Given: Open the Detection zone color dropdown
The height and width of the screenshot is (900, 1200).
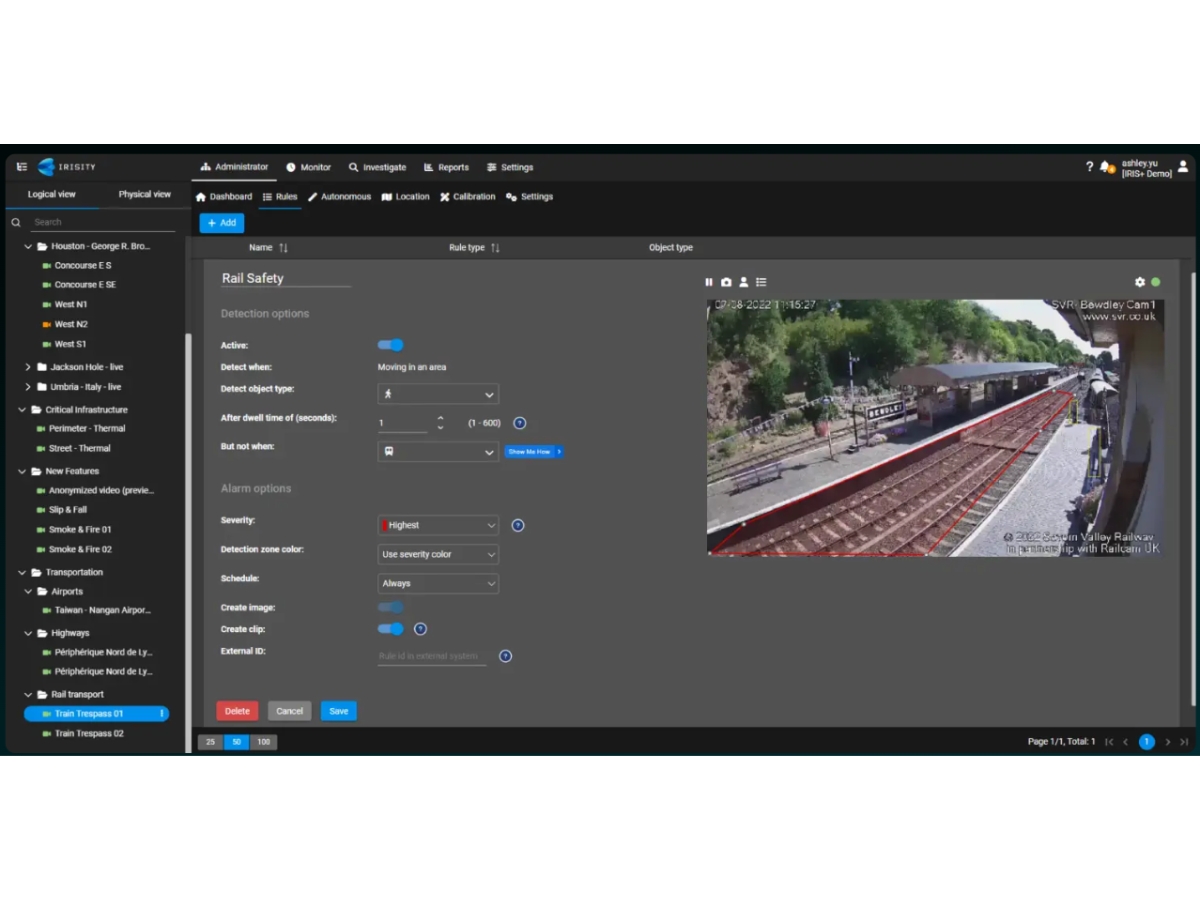Looking at the screenshot, I should tap(438, 554).
